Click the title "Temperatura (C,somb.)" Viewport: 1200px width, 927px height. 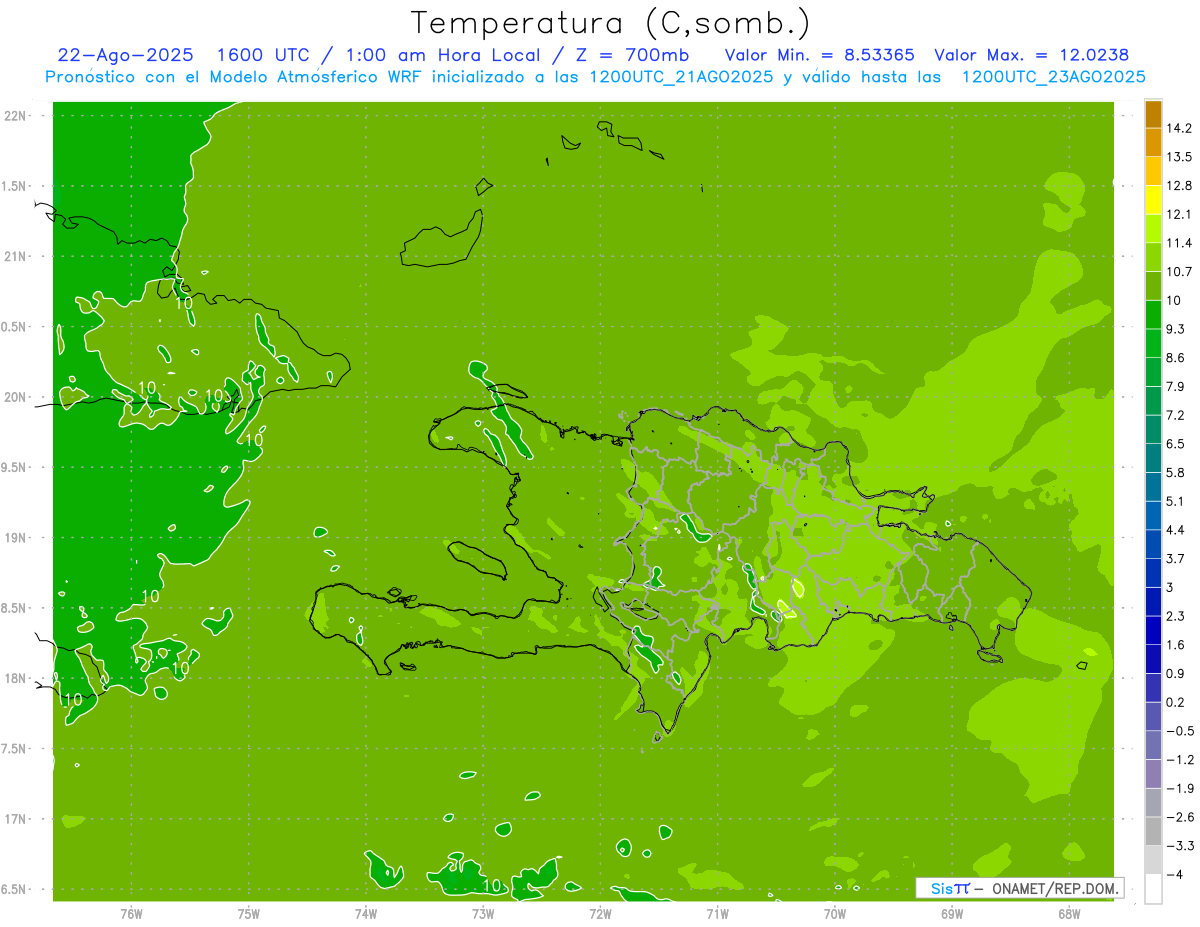(610, 23)
